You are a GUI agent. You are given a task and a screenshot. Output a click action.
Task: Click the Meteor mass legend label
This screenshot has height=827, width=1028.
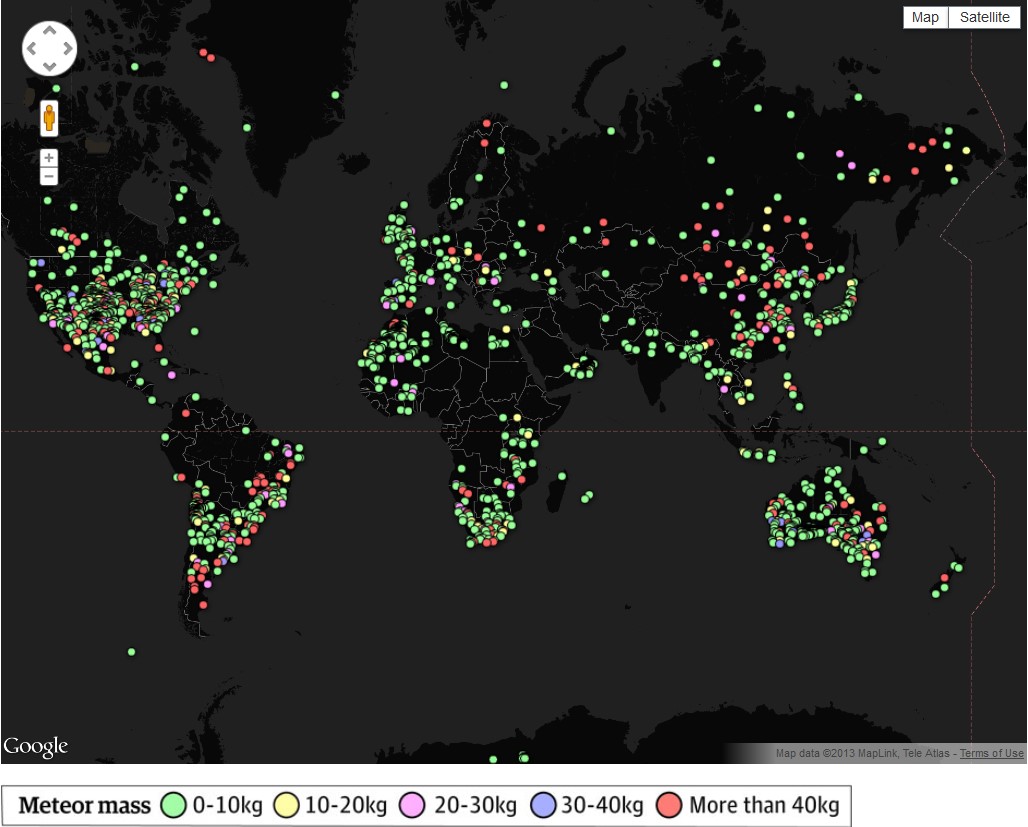click(x=85, y=805)
